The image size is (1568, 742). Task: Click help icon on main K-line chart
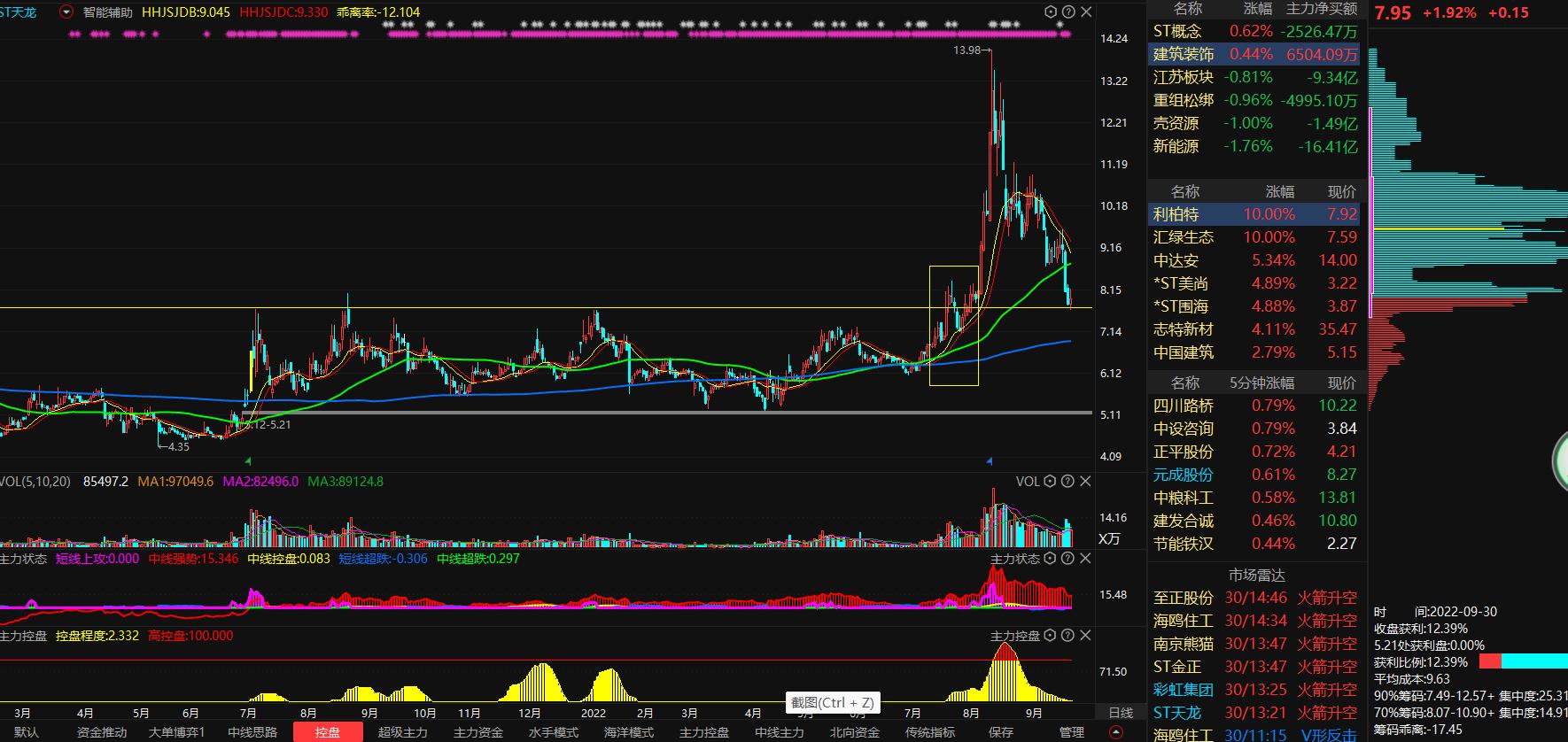coord(1067,12)
